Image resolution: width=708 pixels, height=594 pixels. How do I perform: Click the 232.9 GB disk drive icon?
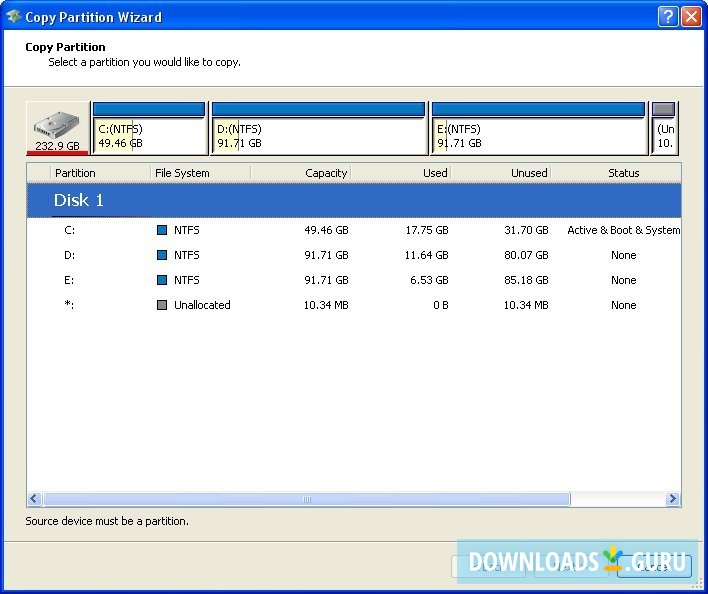coord(57,129)
